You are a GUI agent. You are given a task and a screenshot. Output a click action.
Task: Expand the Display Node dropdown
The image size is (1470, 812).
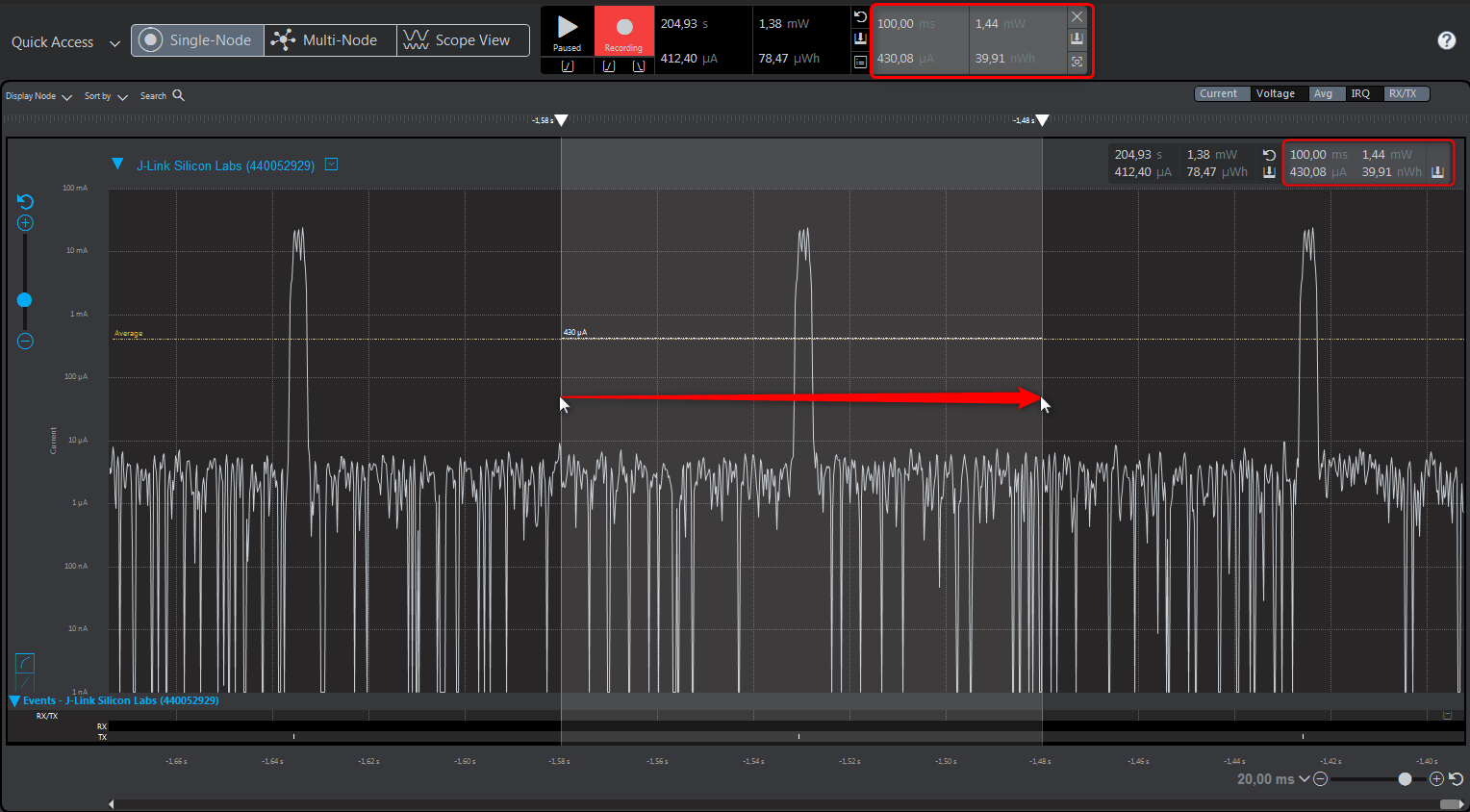pyautogui.click(x=38, y=96)
